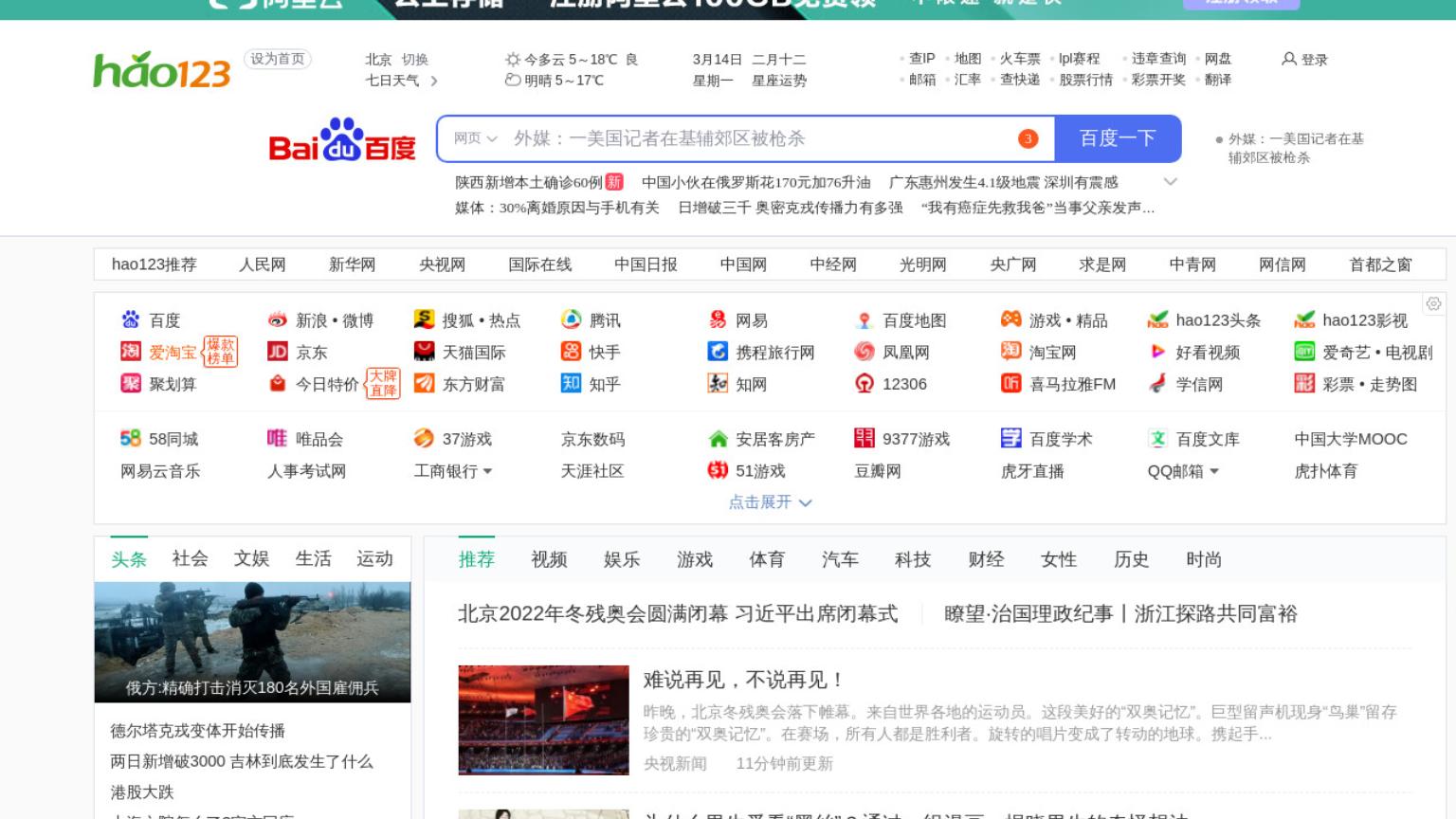The width and height of the screenshot is (1456, 819).
Task: Click the 58同城 icon
Action: (x=130, y=438)
